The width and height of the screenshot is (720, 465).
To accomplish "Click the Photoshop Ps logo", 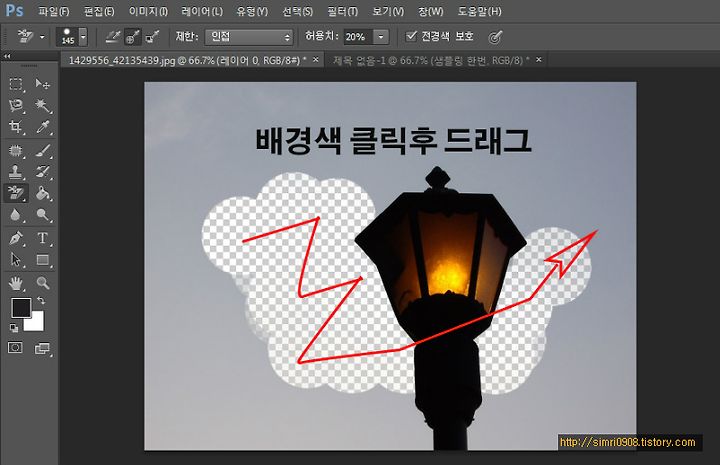I will pyautogui.click(x=14, y=10).
